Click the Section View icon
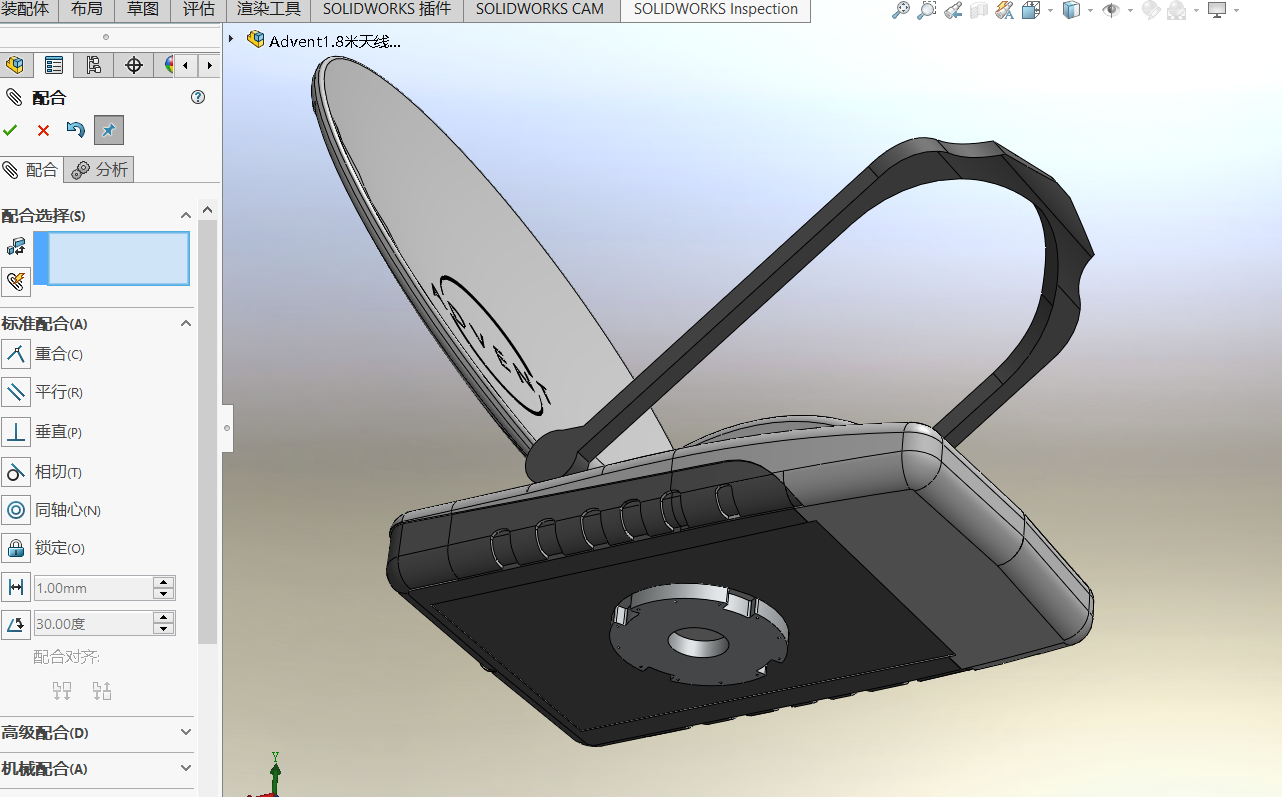This screenshot has width=1282, height=797. click(979, 10)
